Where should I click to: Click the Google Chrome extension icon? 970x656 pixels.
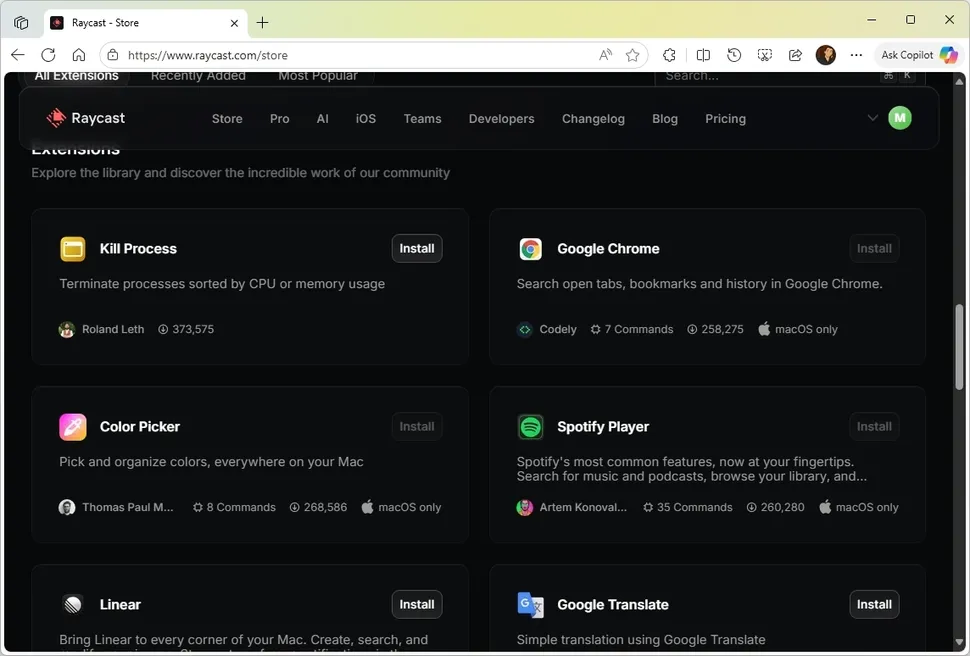click(530, 248)
